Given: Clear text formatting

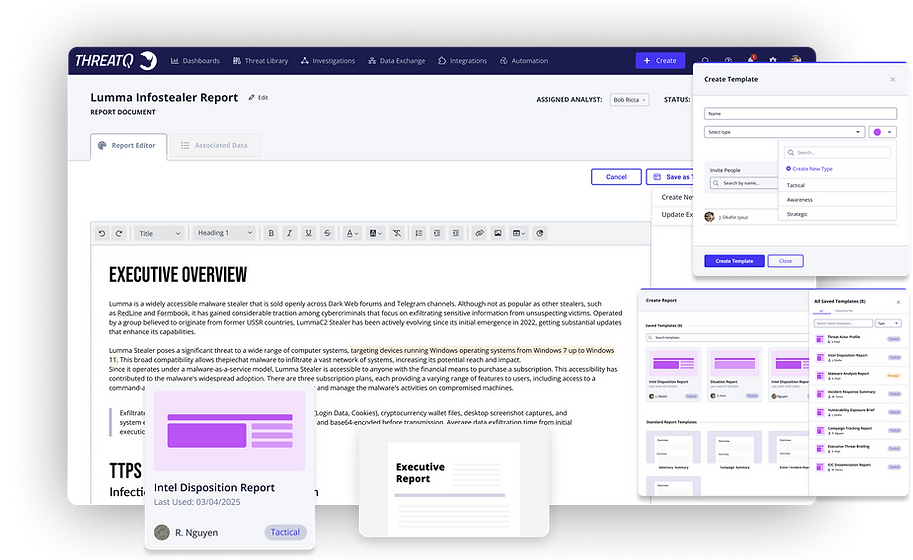Looking at the screenshot, I should click(x=397, y=233).
